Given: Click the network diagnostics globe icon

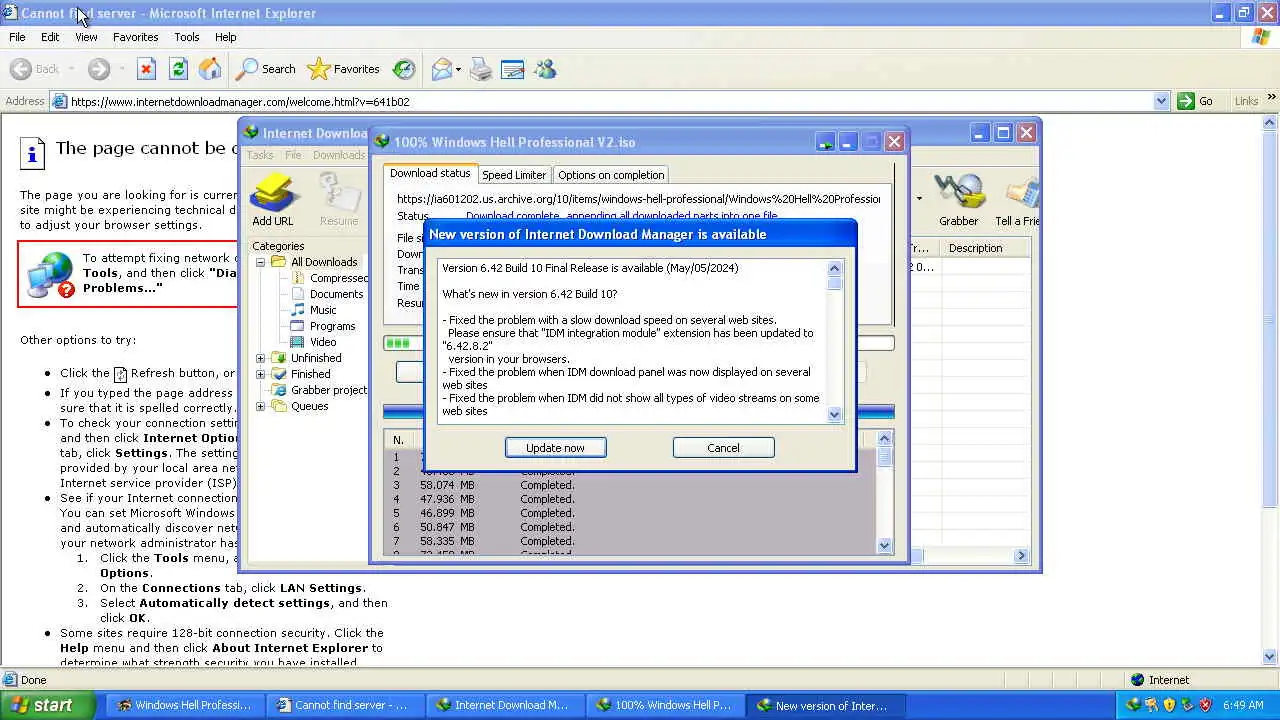Looking at the screenshot, I should pos(51,274).
